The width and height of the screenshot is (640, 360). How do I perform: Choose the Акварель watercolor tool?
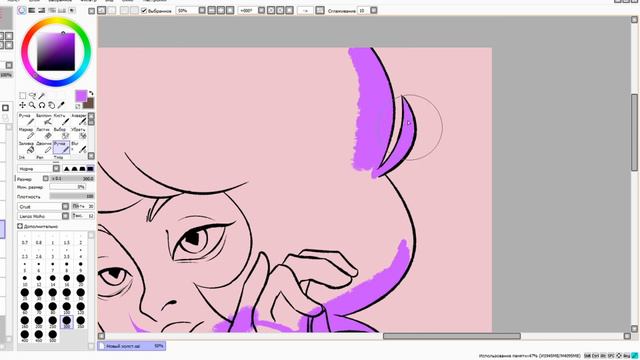[x=78, y=120]
